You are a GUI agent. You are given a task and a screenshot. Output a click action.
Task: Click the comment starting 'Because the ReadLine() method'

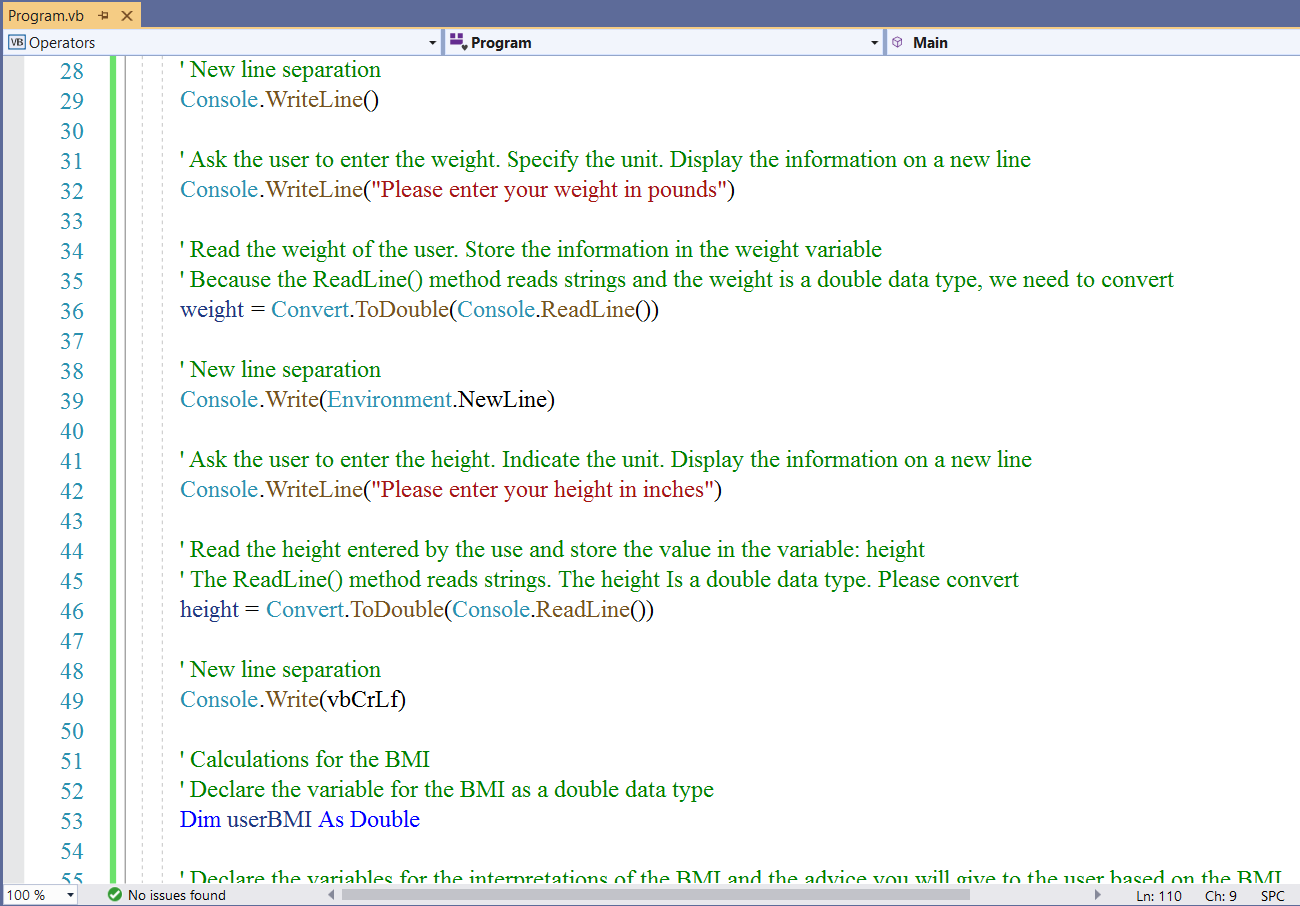click(x=677, y=280)
